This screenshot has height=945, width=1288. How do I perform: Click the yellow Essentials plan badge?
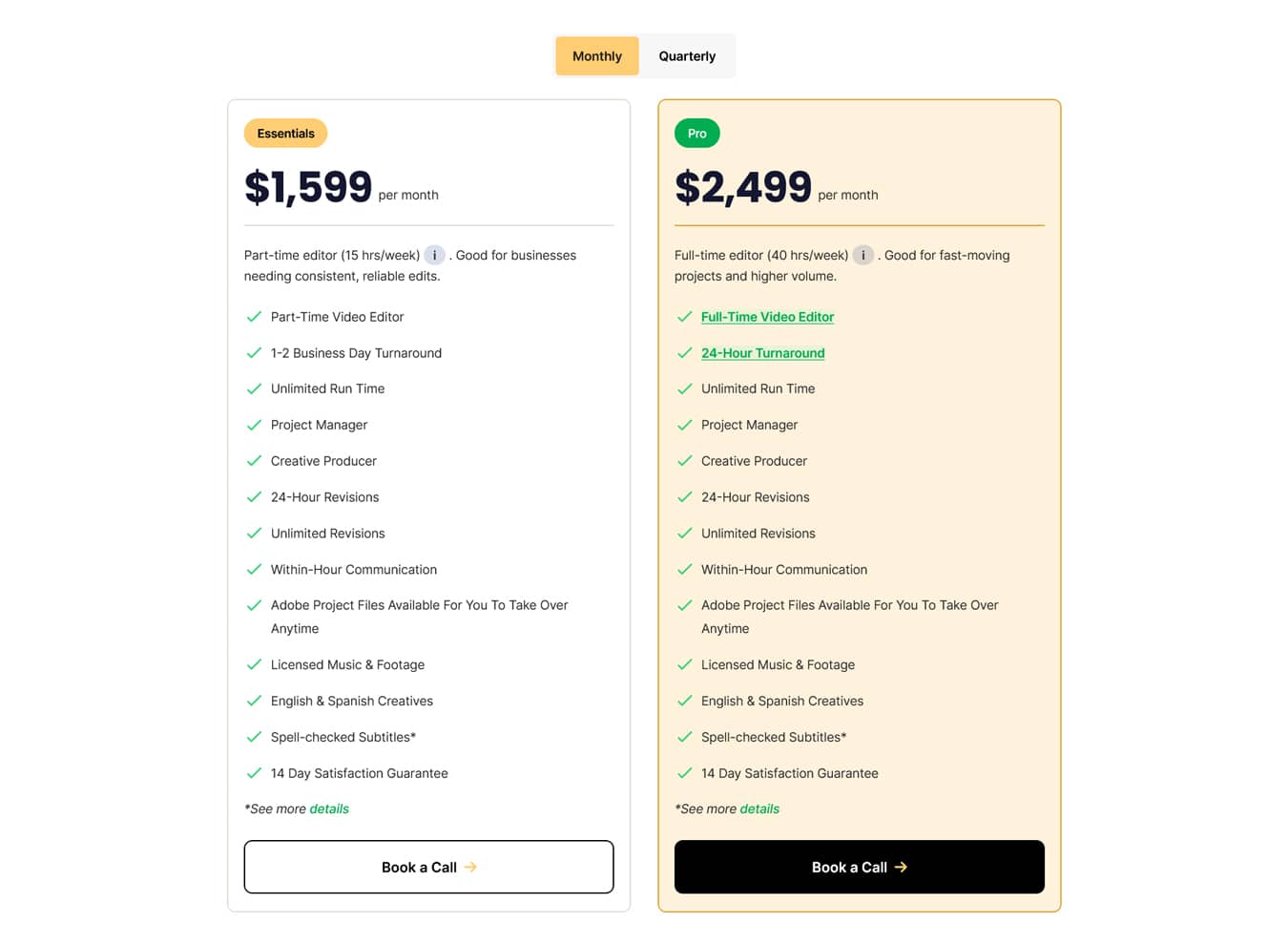point(285,134)
